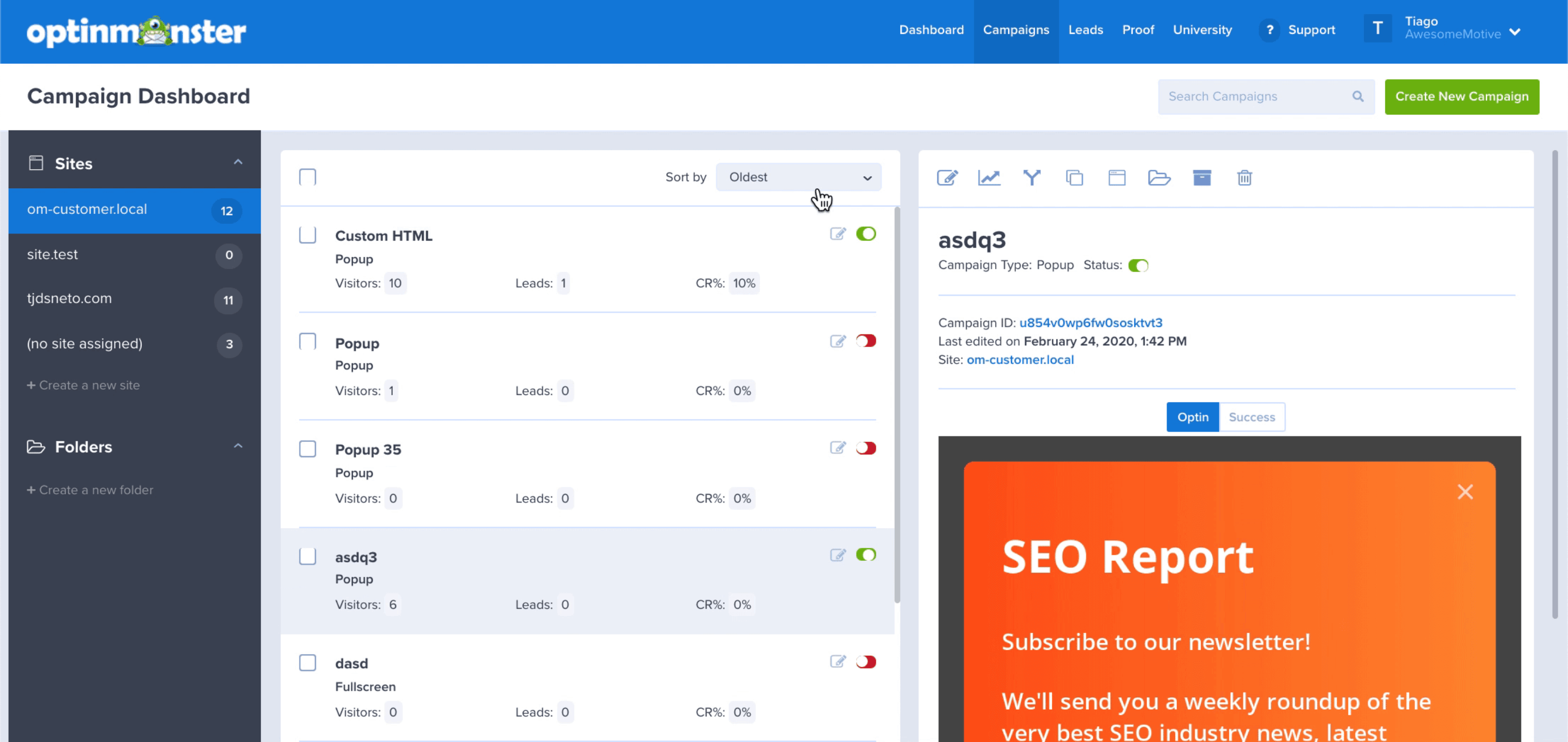The height and width of the screenshot is (742, 1568).
Task: Click the move-to-folder icon in toolbar
Action: (x=1159, y=178)
